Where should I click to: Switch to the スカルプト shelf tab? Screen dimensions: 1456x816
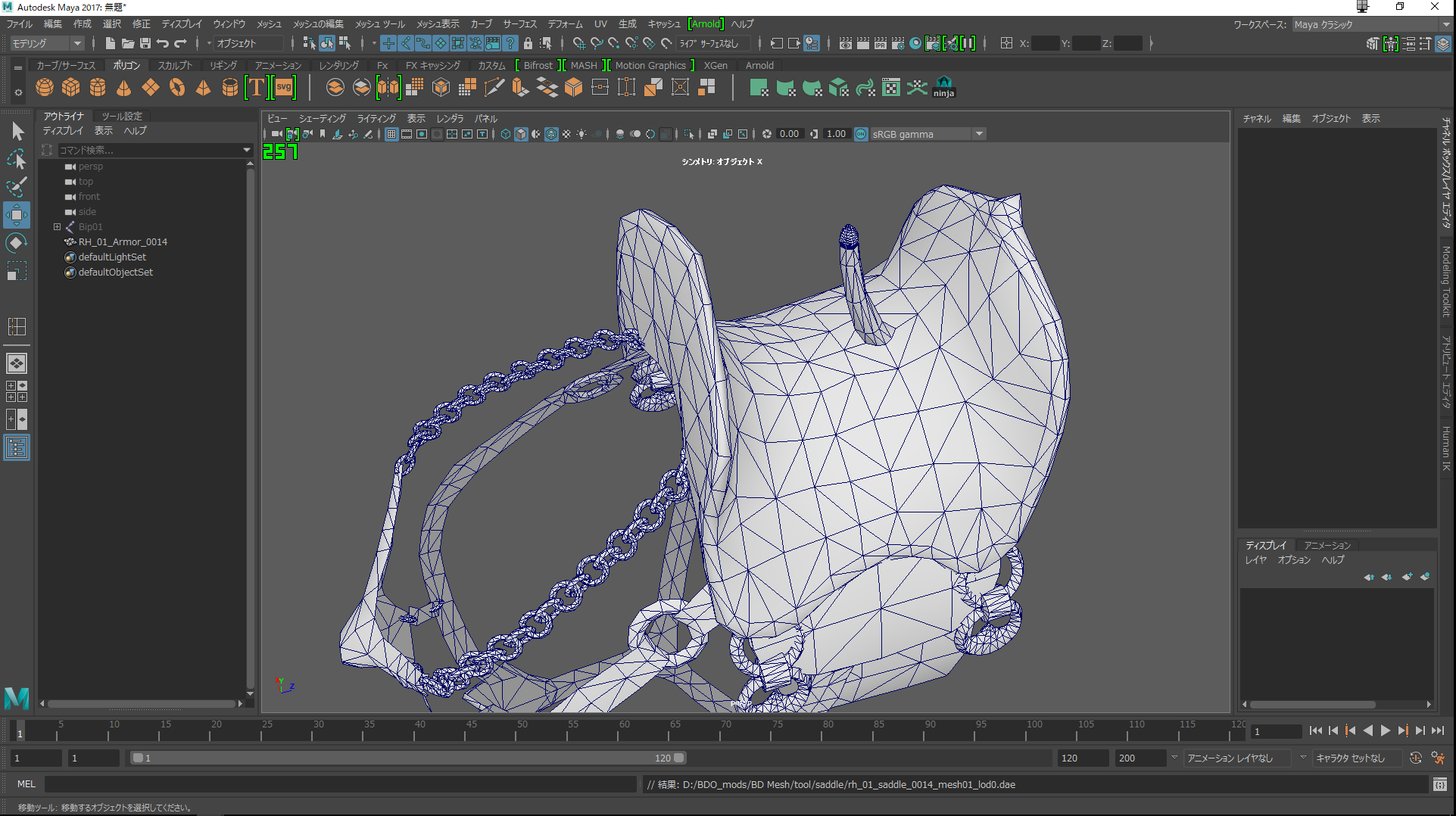175,66
